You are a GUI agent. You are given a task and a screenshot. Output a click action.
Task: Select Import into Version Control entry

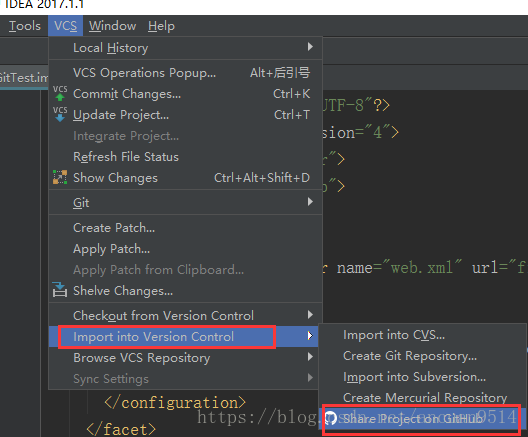[x=184, y=336]
